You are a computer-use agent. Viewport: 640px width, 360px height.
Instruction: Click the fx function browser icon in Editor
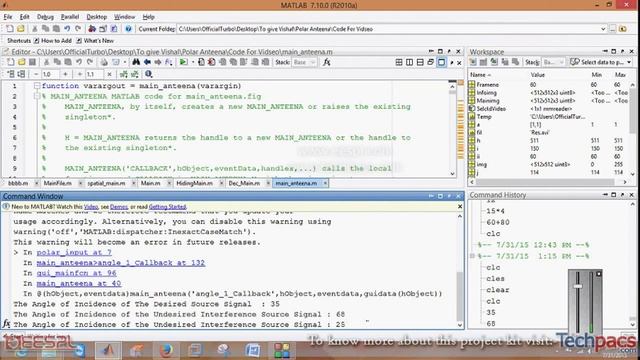click(327, 62)
